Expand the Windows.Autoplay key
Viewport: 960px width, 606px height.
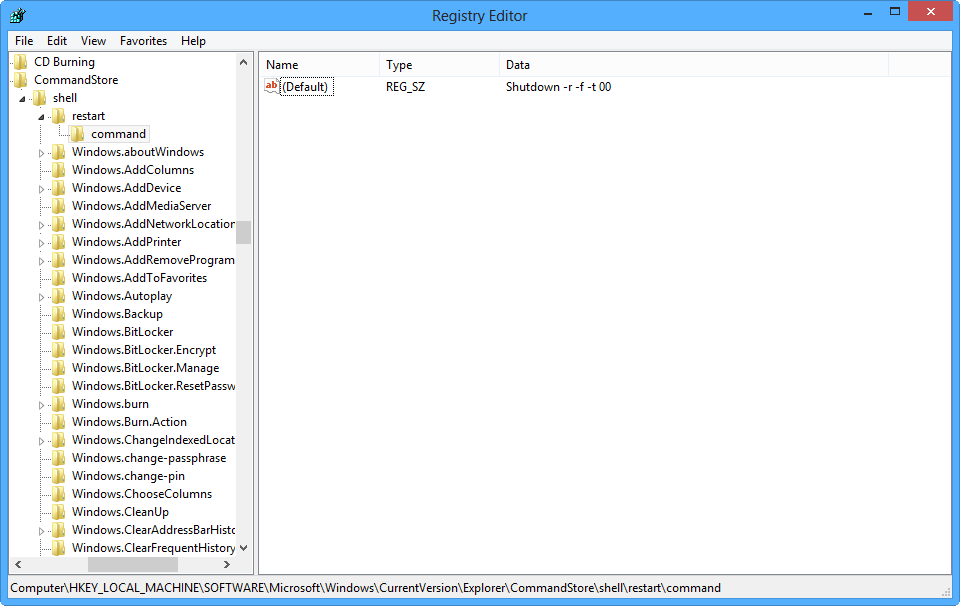[x=41, y=297]
